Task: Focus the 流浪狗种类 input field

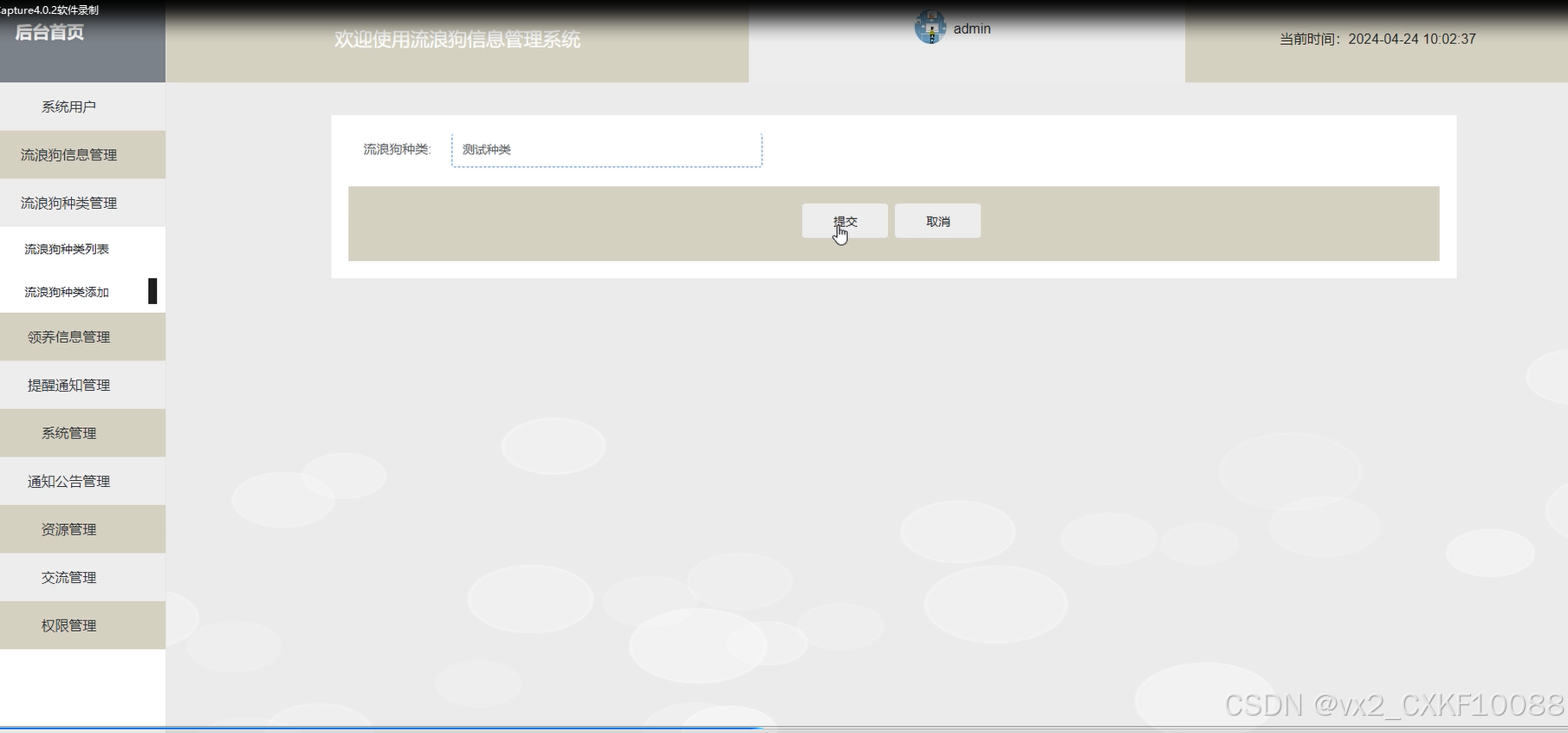Action: [606, 150]
